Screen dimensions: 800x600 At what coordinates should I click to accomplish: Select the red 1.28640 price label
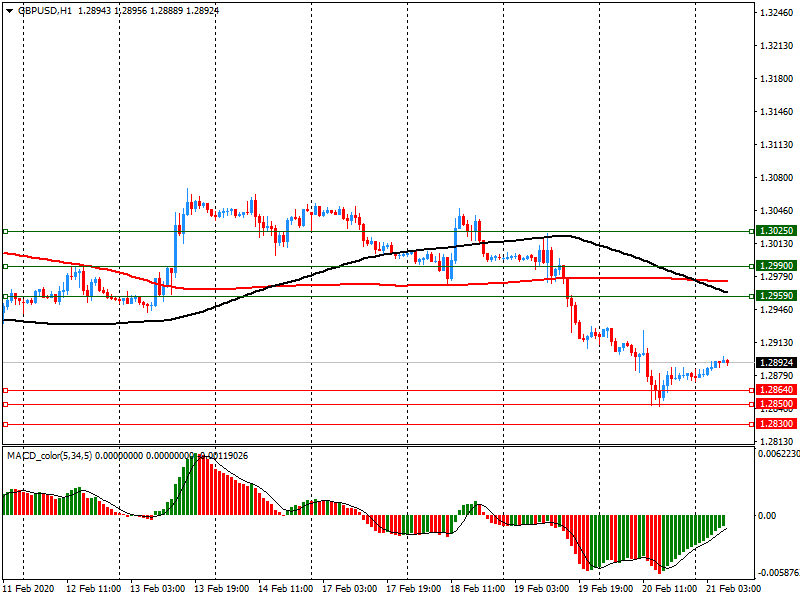pyautogui.click(x=776, y=390)
